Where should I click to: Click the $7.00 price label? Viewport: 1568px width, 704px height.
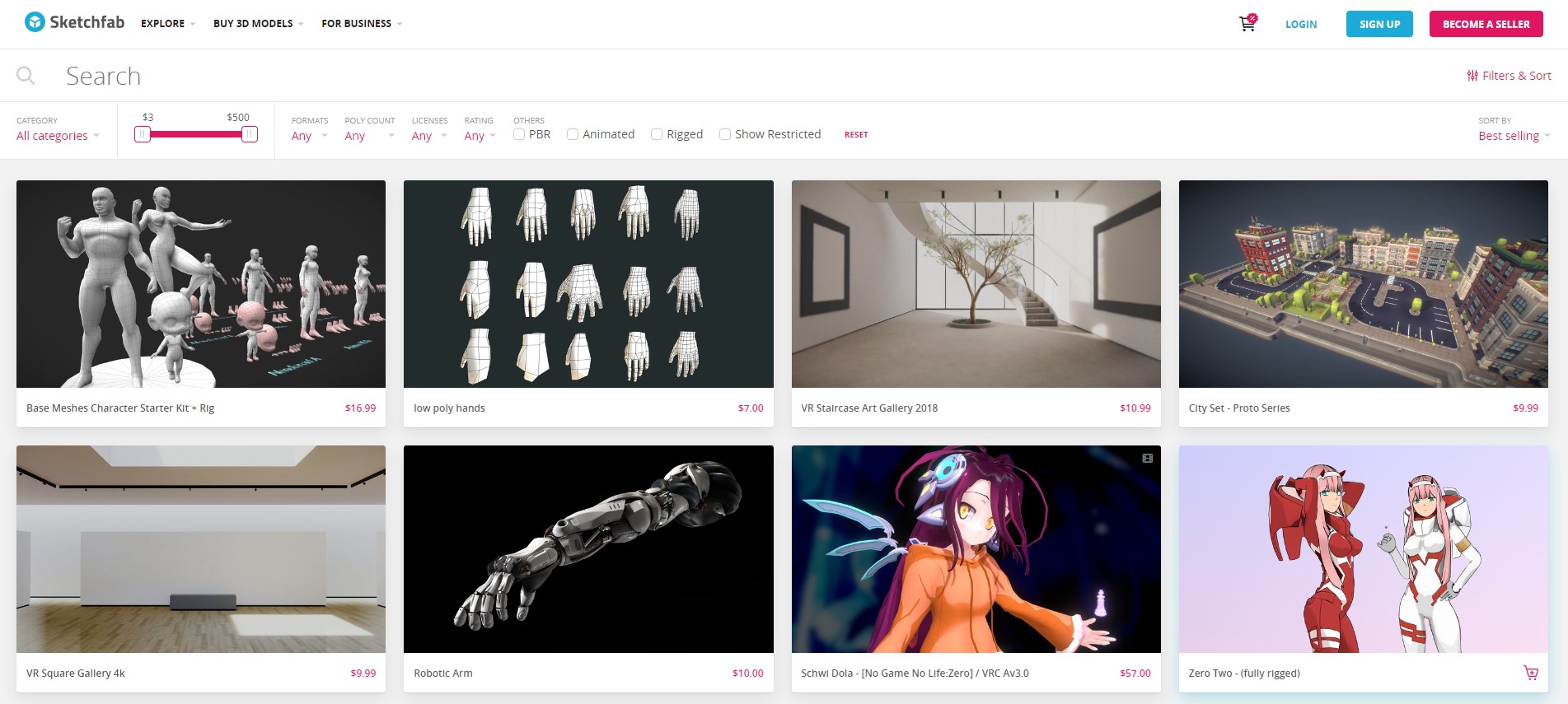[x=751, y=408]
